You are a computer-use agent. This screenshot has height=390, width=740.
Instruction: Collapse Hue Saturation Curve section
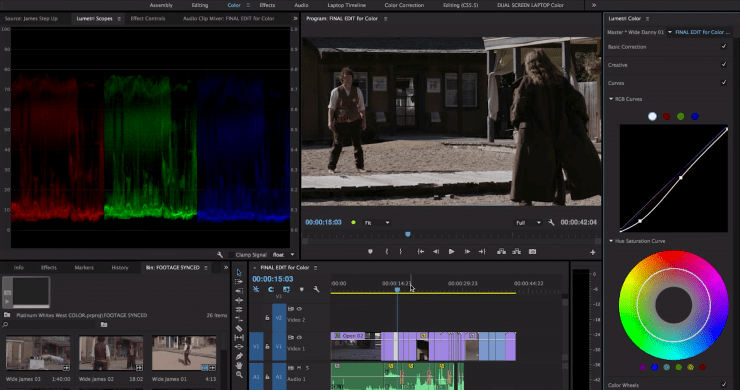pyautogui.click(x=611, y=241)
